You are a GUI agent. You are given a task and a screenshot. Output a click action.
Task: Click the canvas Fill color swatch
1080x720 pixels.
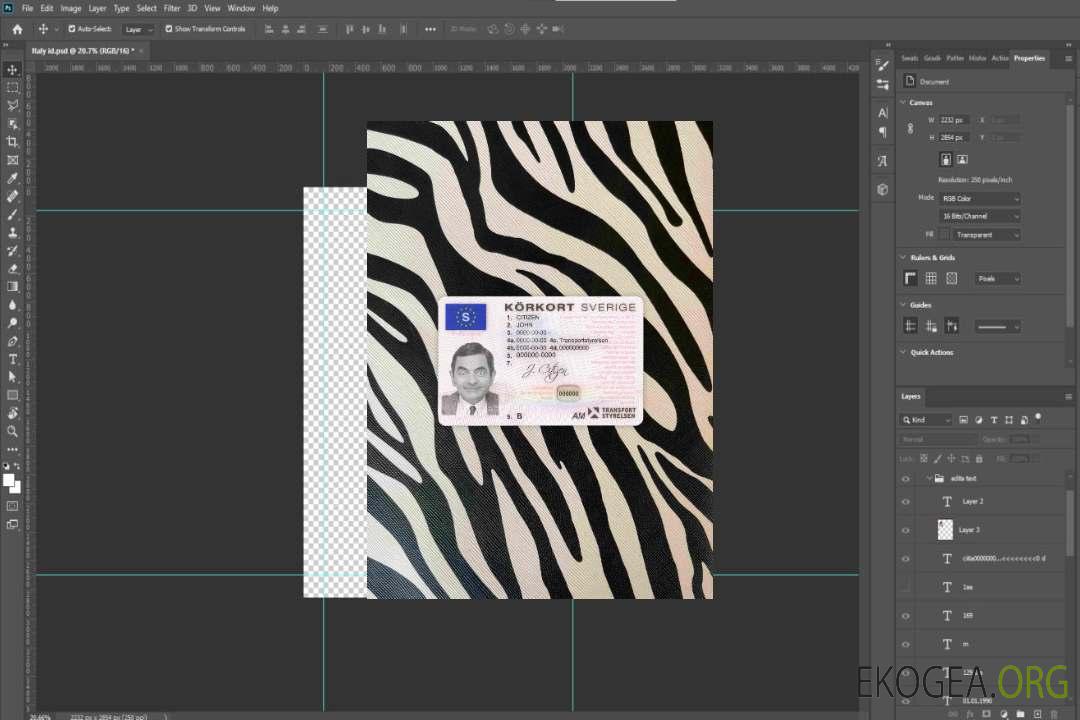click(x=944, y=235)
